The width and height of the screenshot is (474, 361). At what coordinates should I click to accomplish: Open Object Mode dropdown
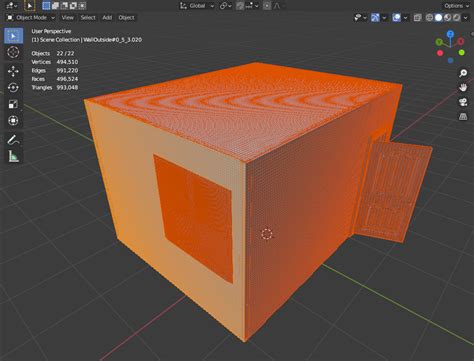tap(31, 18)
